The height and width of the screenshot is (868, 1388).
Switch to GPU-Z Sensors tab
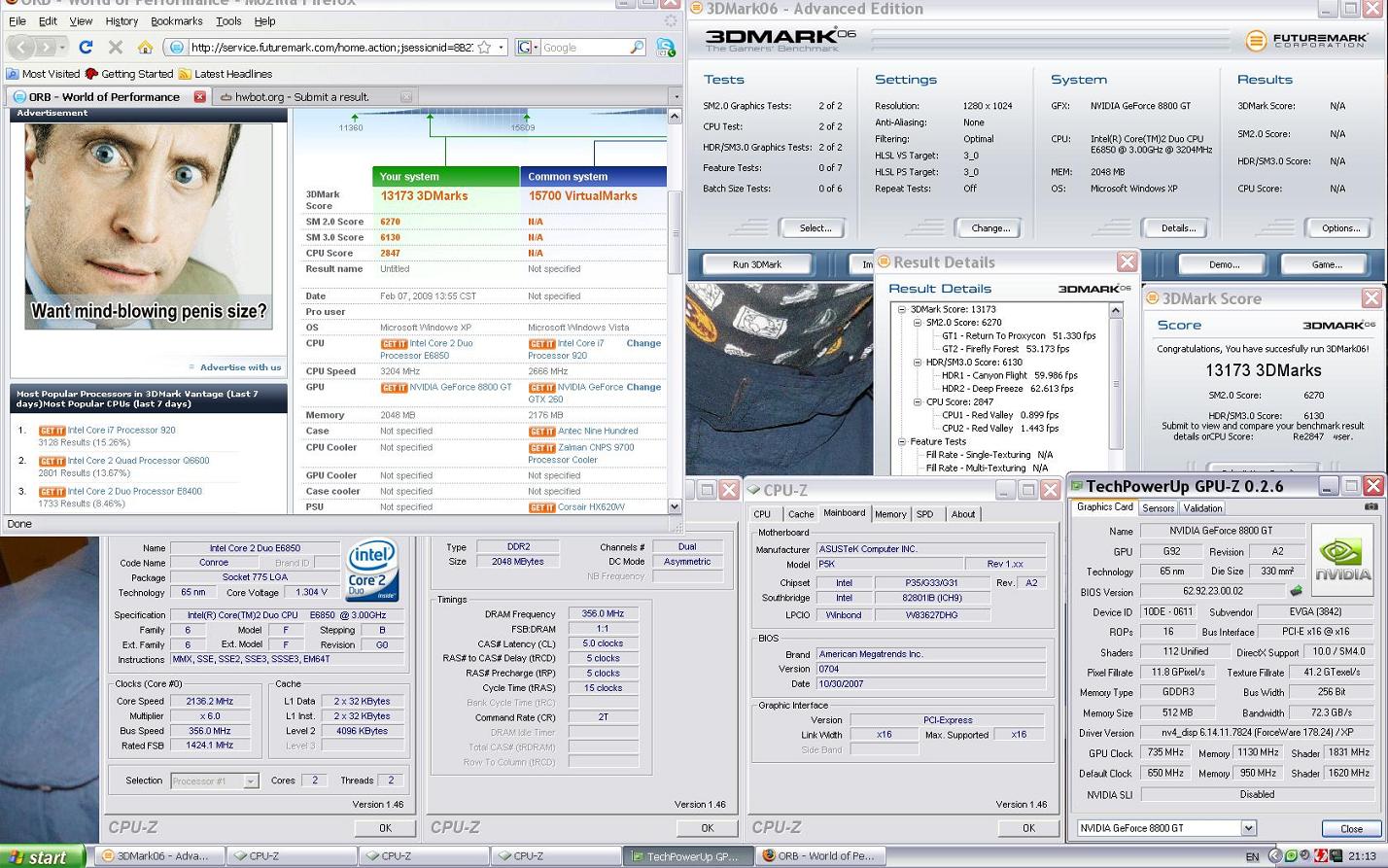1158,507
